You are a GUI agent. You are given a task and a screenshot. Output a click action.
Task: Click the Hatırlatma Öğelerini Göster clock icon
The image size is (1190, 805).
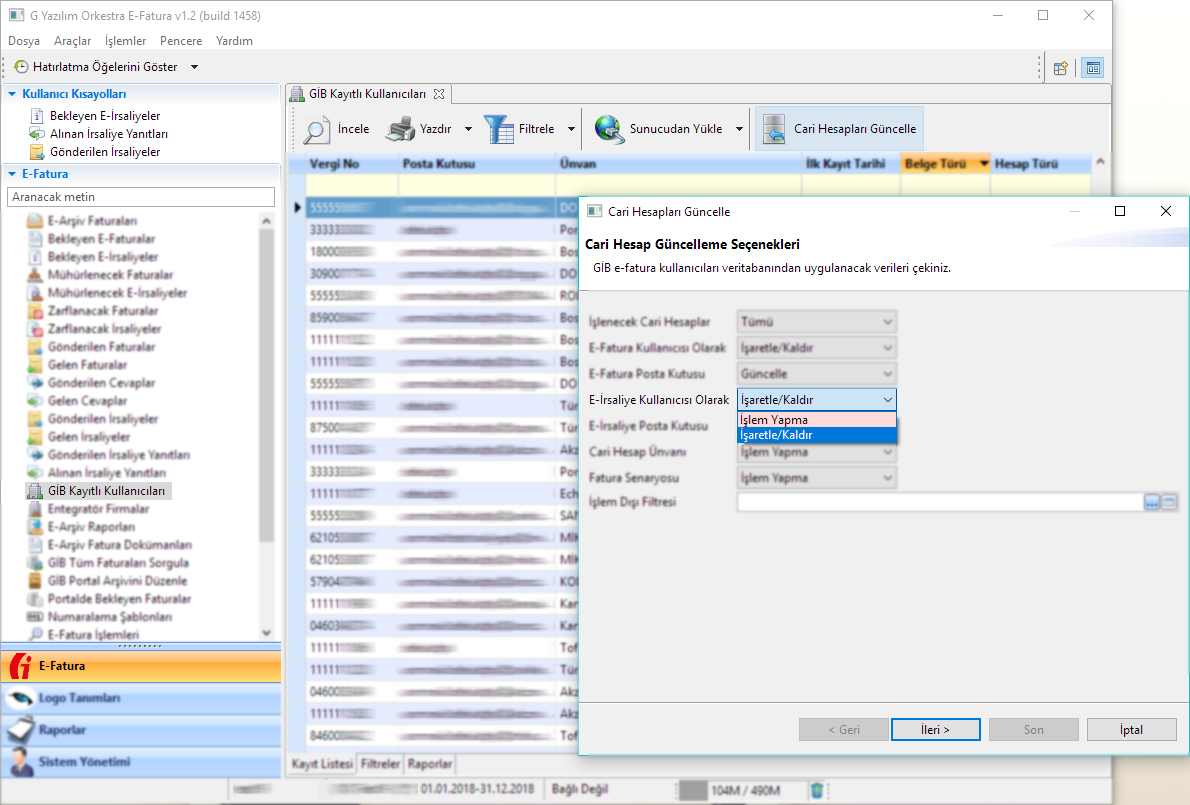pos(21,67)
